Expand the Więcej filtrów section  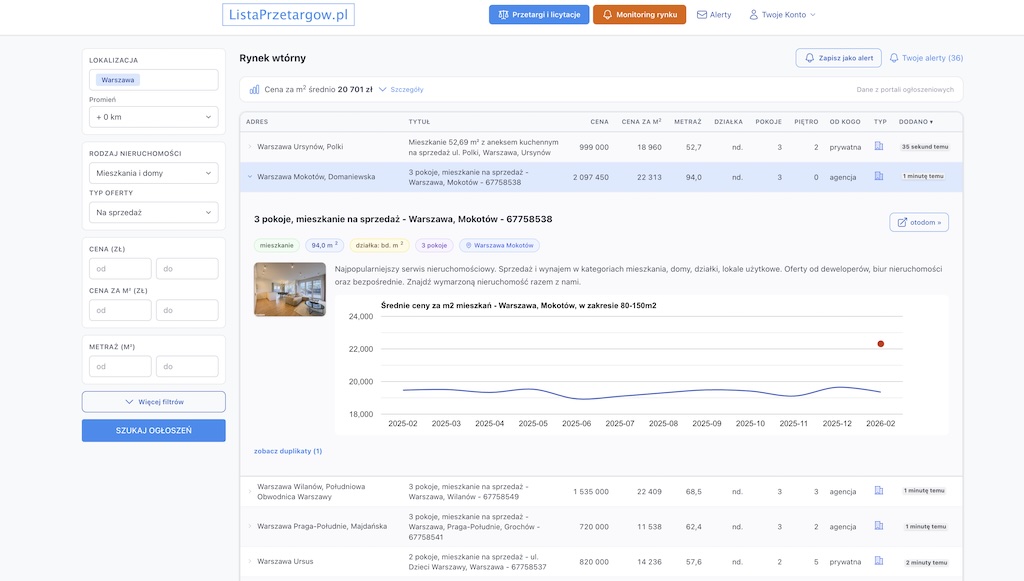pos(153,401)
